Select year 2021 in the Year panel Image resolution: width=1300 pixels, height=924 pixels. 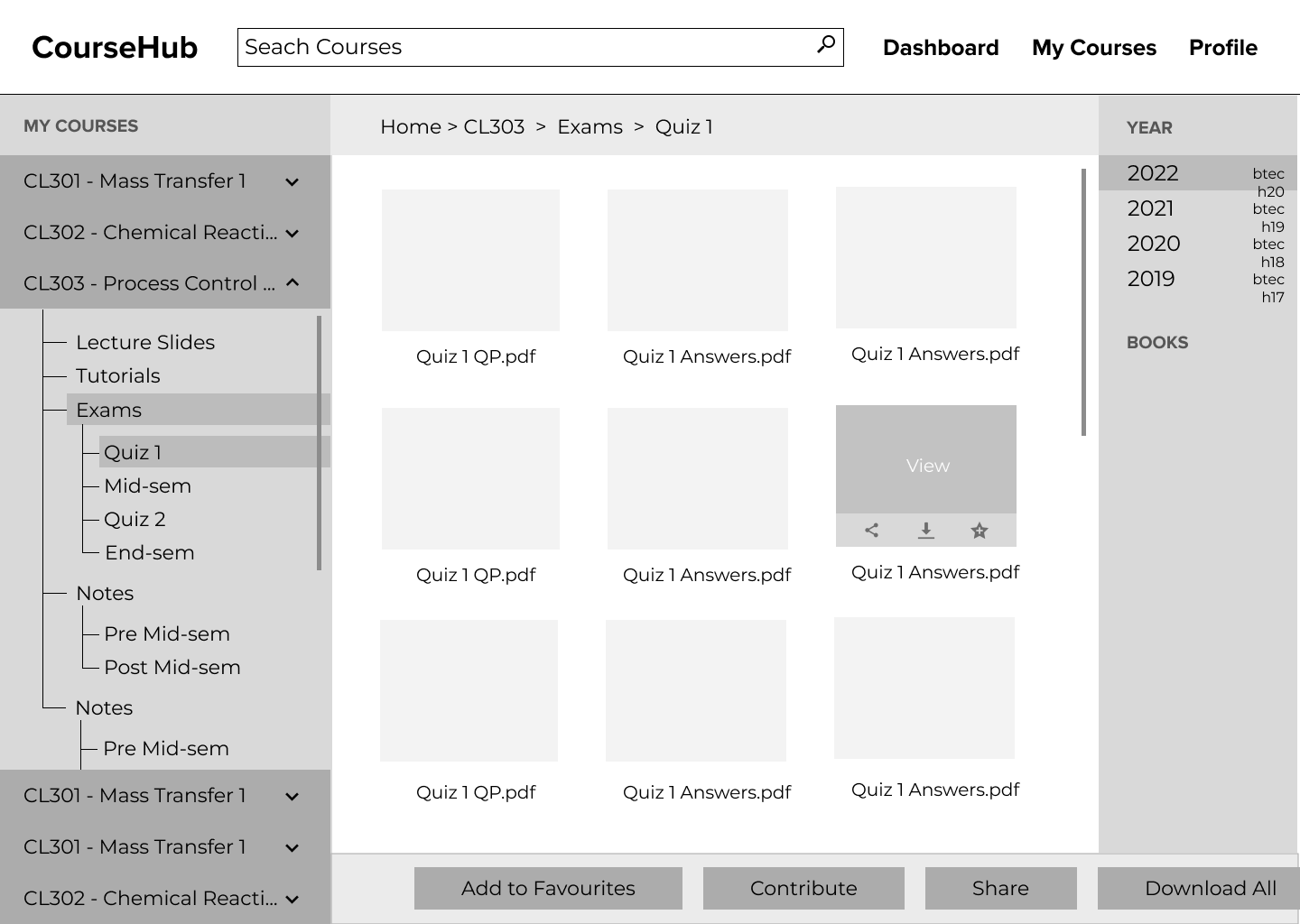pyautogui.click(x=1151, y=208)
